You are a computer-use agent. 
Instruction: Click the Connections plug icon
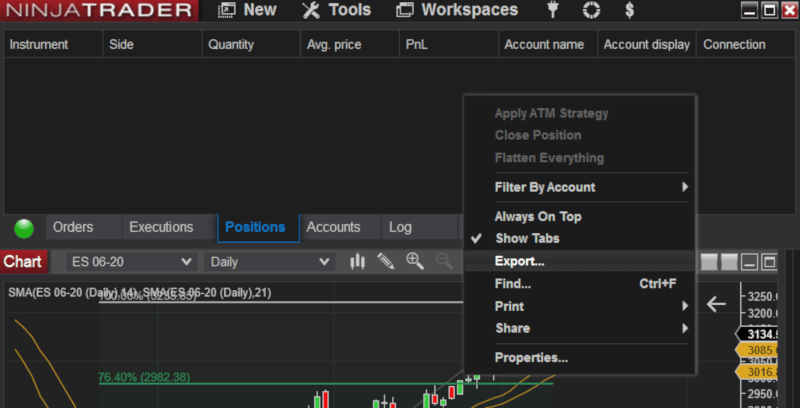(x=554, y=11)
